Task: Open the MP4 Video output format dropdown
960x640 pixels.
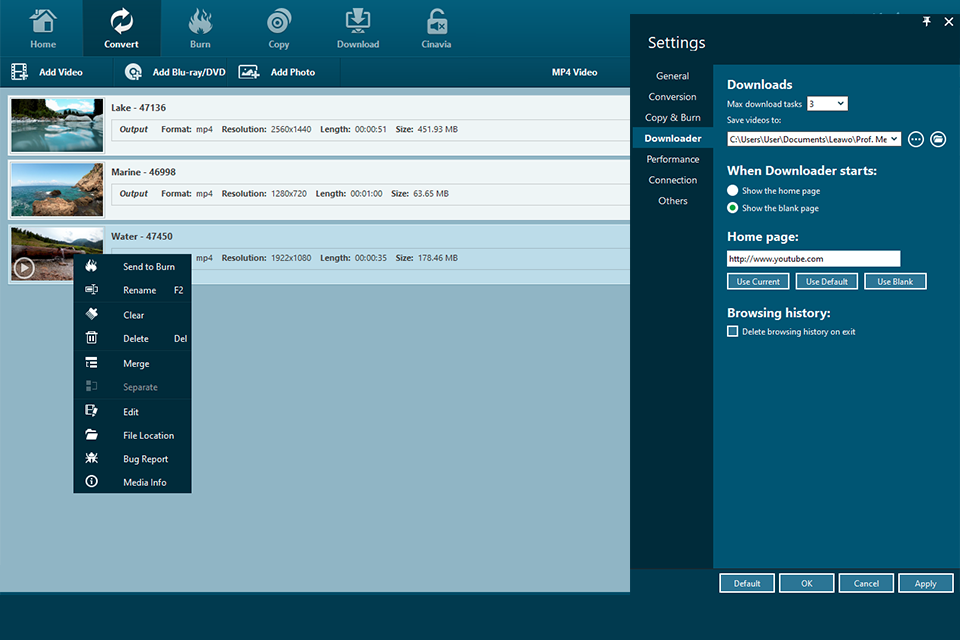Action: (x=574, y=72)
